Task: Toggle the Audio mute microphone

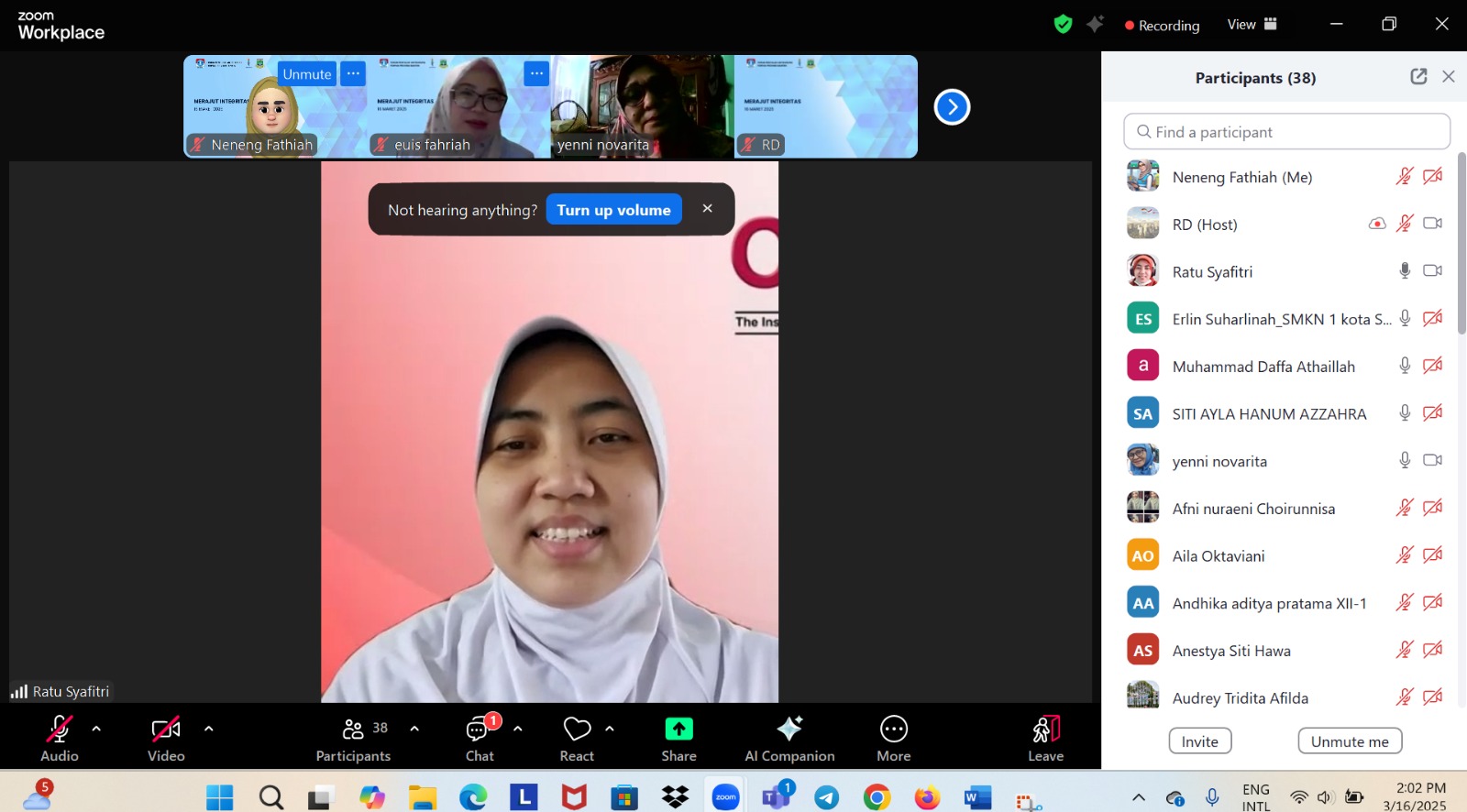Action: (60, 730)
